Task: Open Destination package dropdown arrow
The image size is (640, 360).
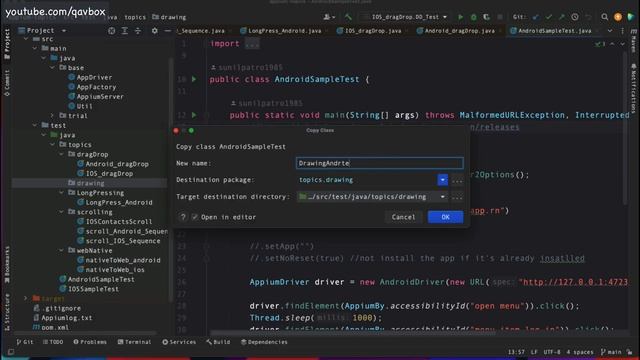Action: coord(442,180)
